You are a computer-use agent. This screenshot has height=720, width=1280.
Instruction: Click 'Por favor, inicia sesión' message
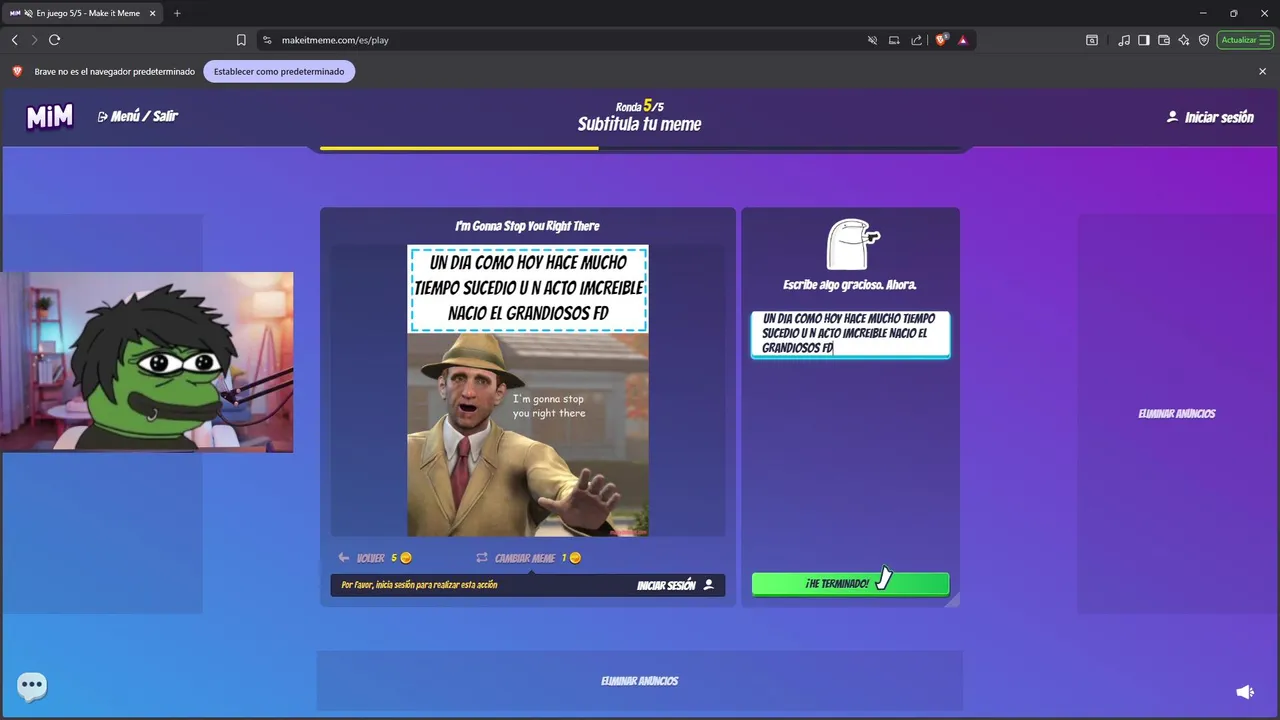(419, 585)
